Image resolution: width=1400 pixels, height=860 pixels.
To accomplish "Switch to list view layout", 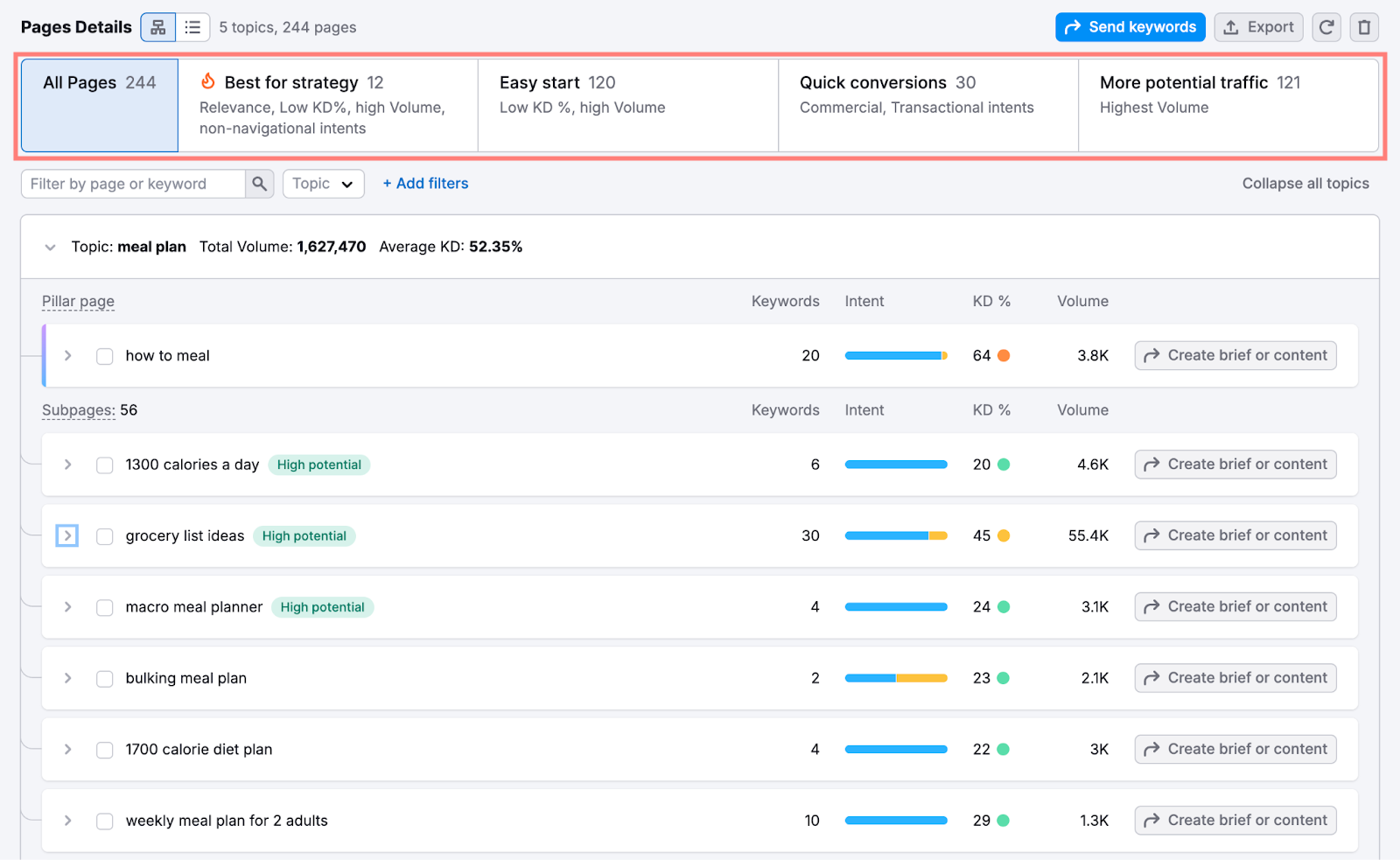I will click(x=192, y=26).
